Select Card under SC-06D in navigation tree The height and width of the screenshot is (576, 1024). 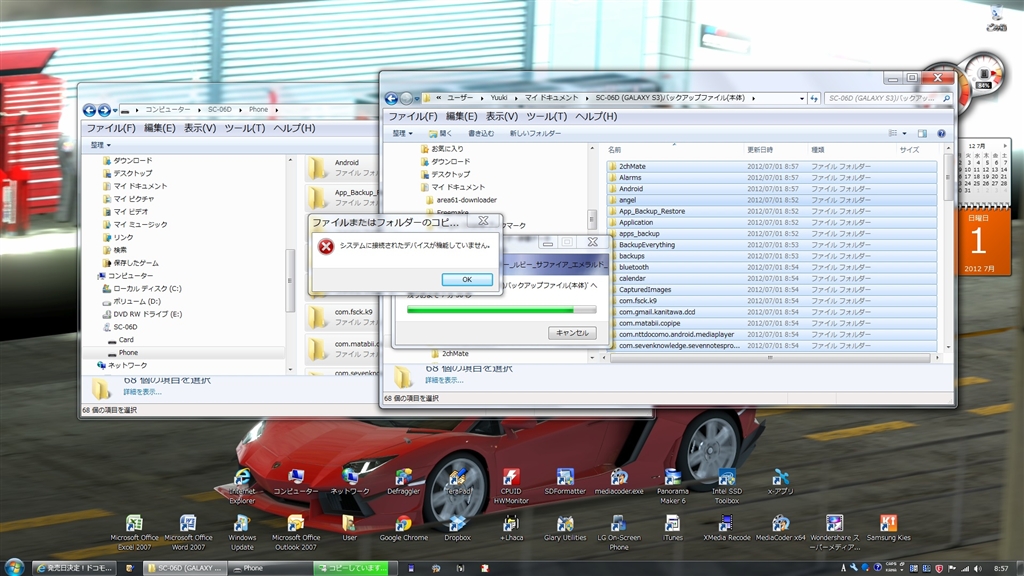pos(126,340)
